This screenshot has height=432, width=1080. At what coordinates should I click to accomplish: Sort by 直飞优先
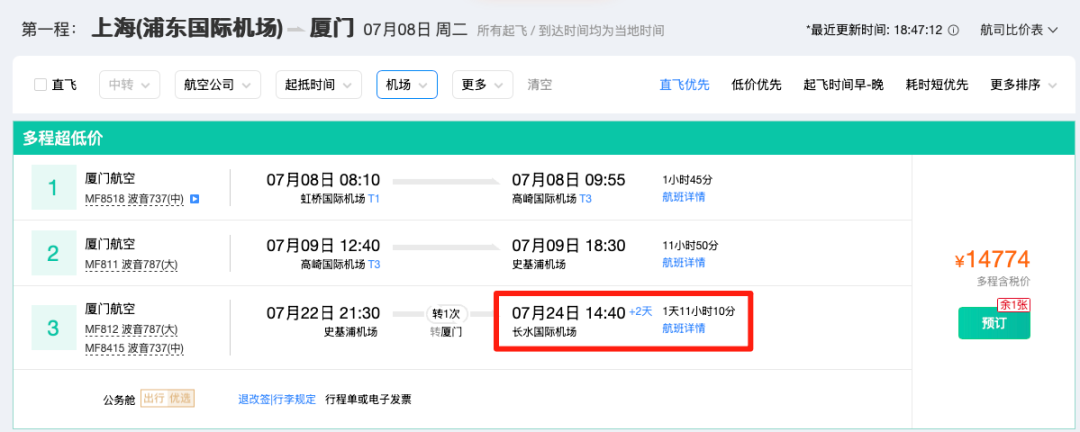[x=685, y=85]
